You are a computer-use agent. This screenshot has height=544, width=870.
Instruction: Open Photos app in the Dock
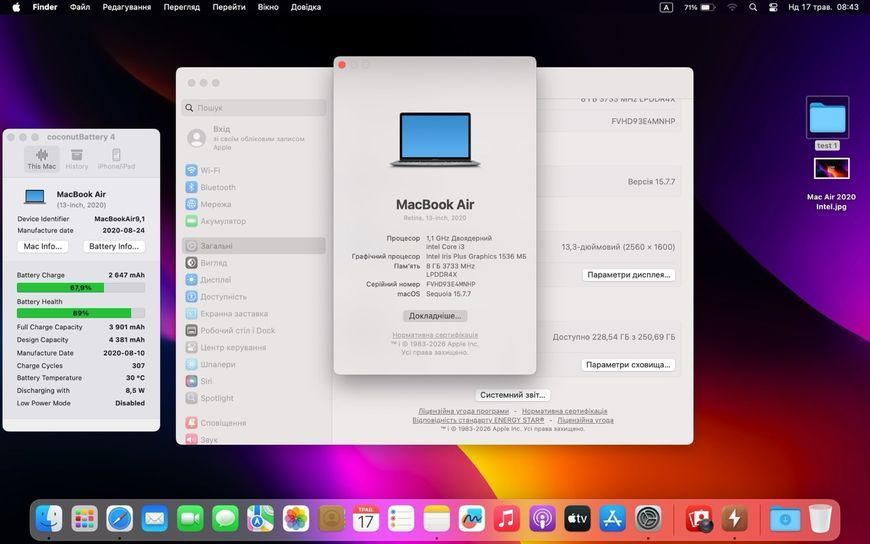pos(296,519)
